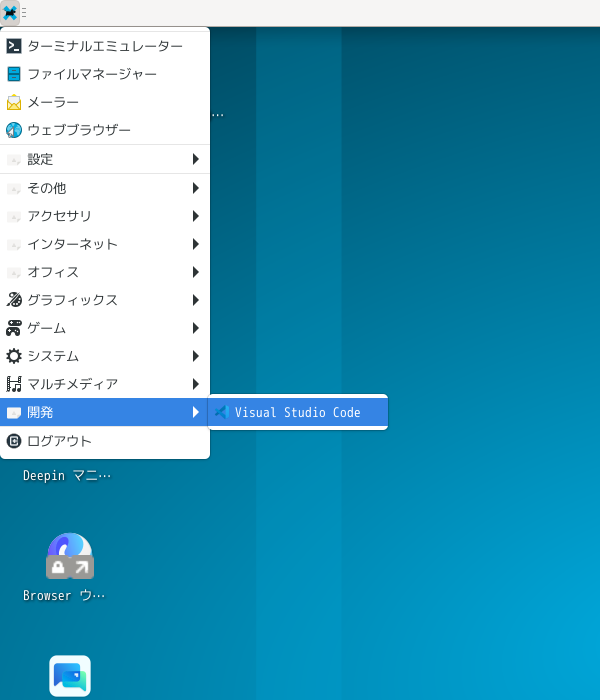Open ターミナルエミュレーター from the menu

[105, 46]
